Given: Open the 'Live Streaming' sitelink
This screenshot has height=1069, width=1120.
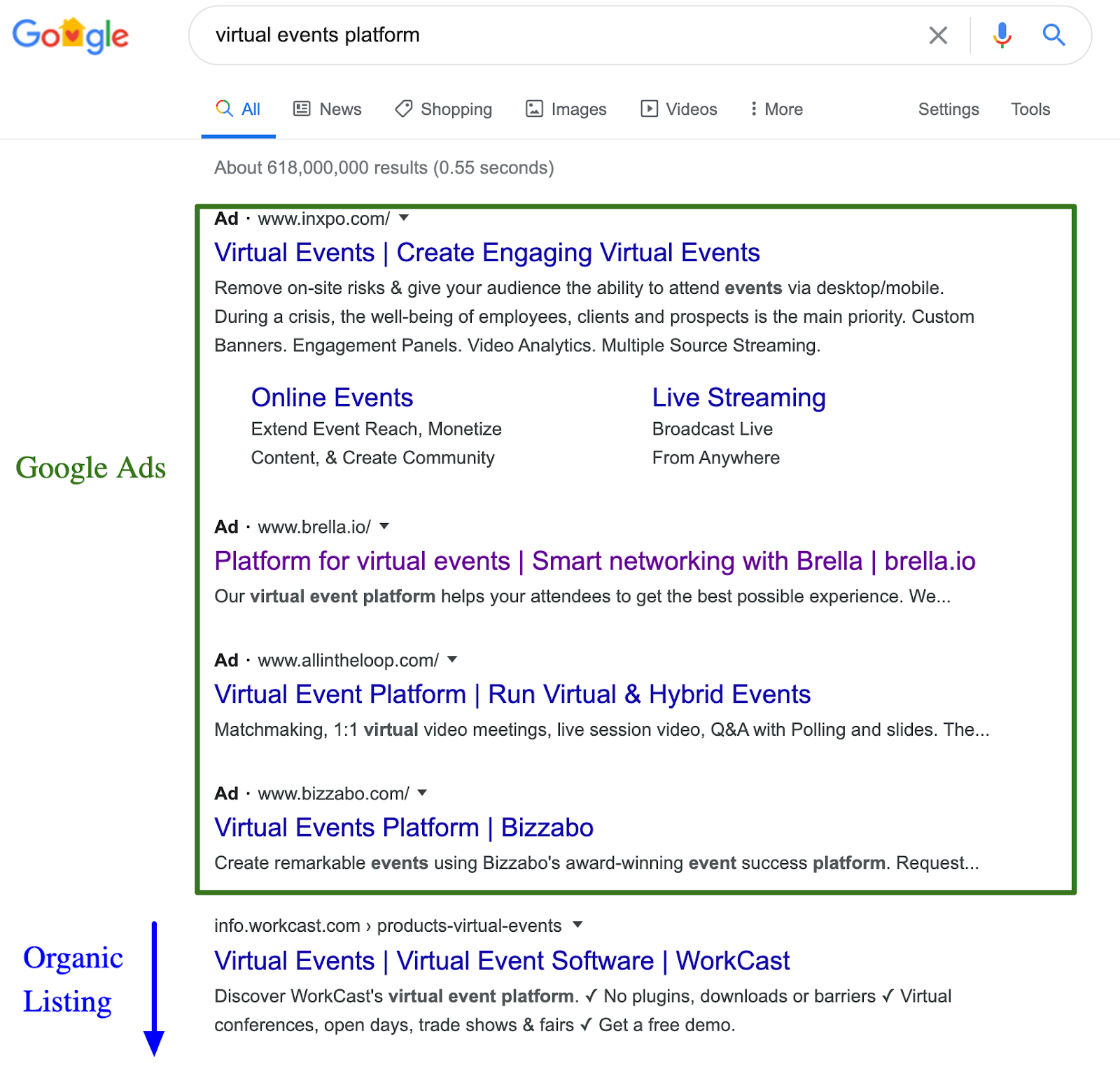Looking at the screenshot, I should click(x=739, y=398).
